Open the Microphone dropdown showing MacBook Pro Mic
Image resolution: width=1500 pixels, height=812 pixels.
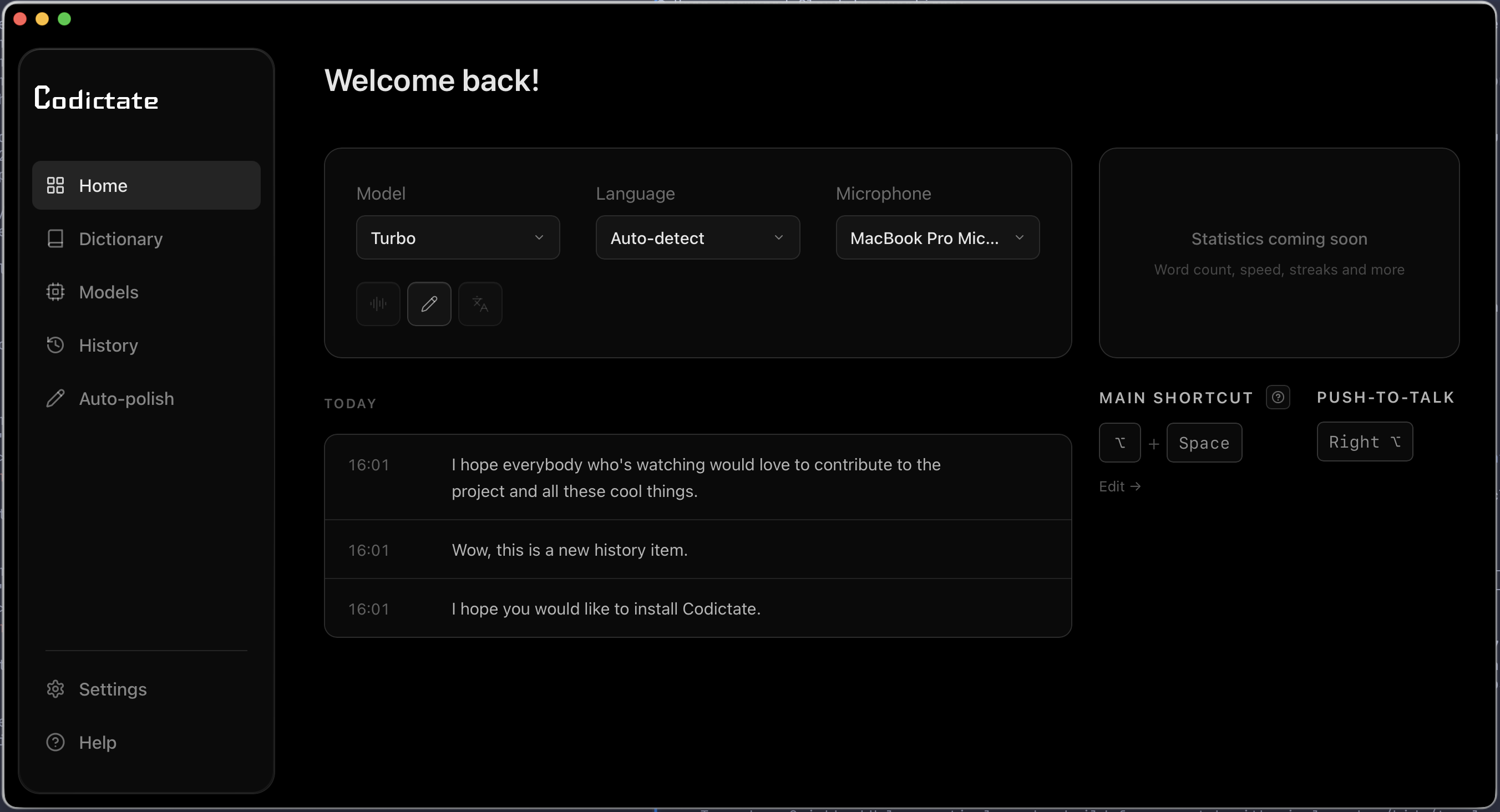coord(937,237)
